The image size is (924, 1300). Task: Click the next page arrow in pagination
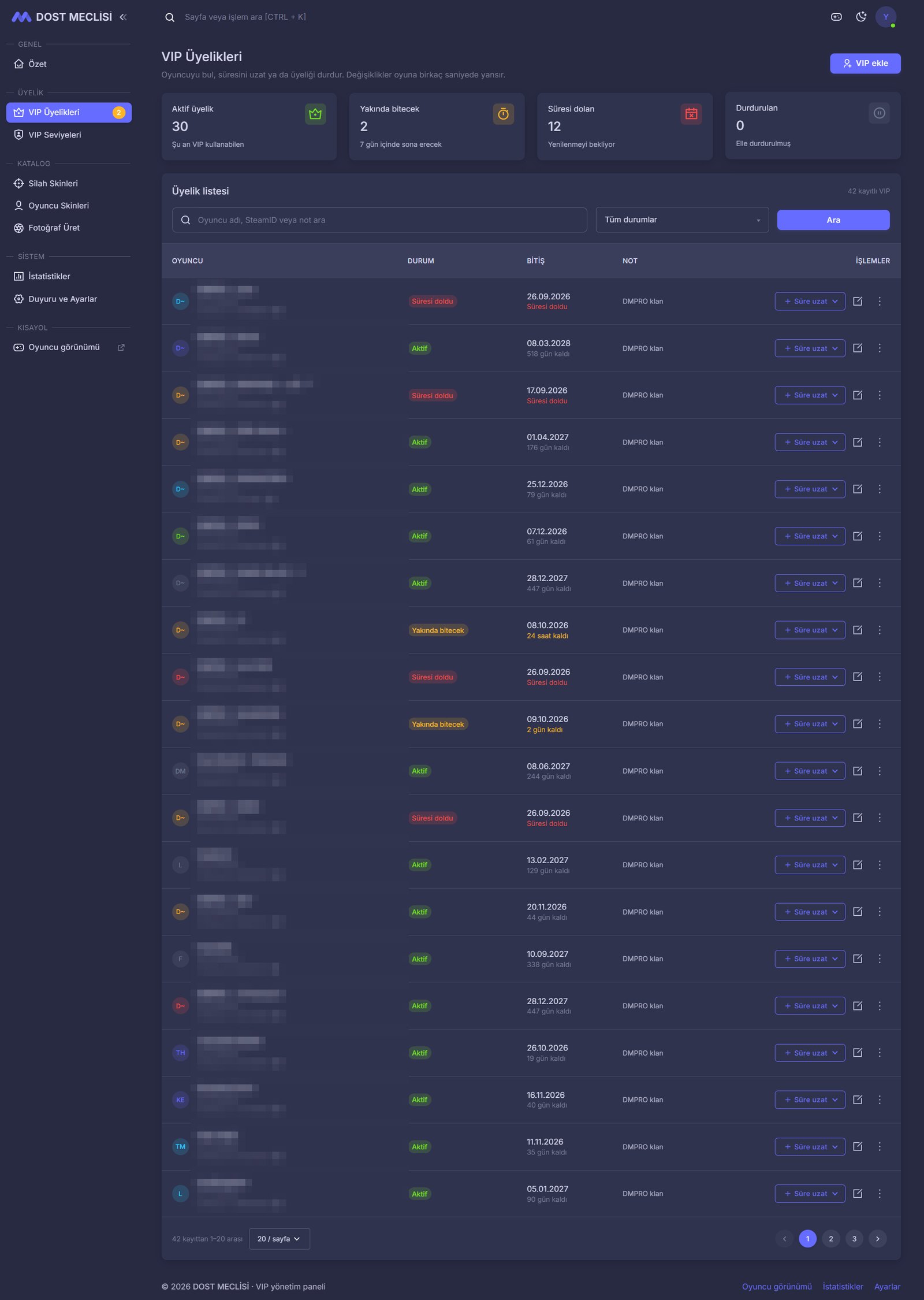point(877,1238)
